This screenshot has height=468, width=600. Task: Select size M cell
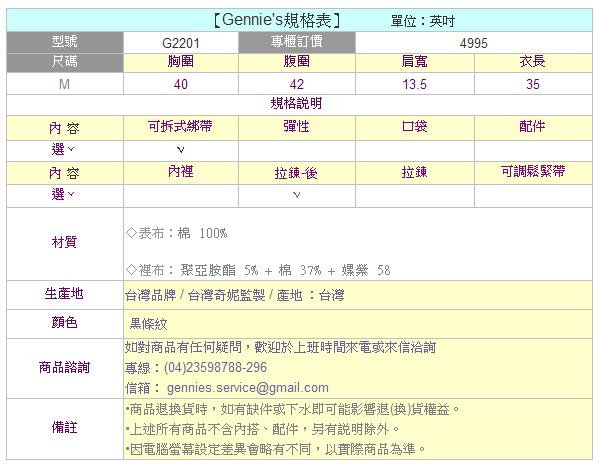[65, 84]
